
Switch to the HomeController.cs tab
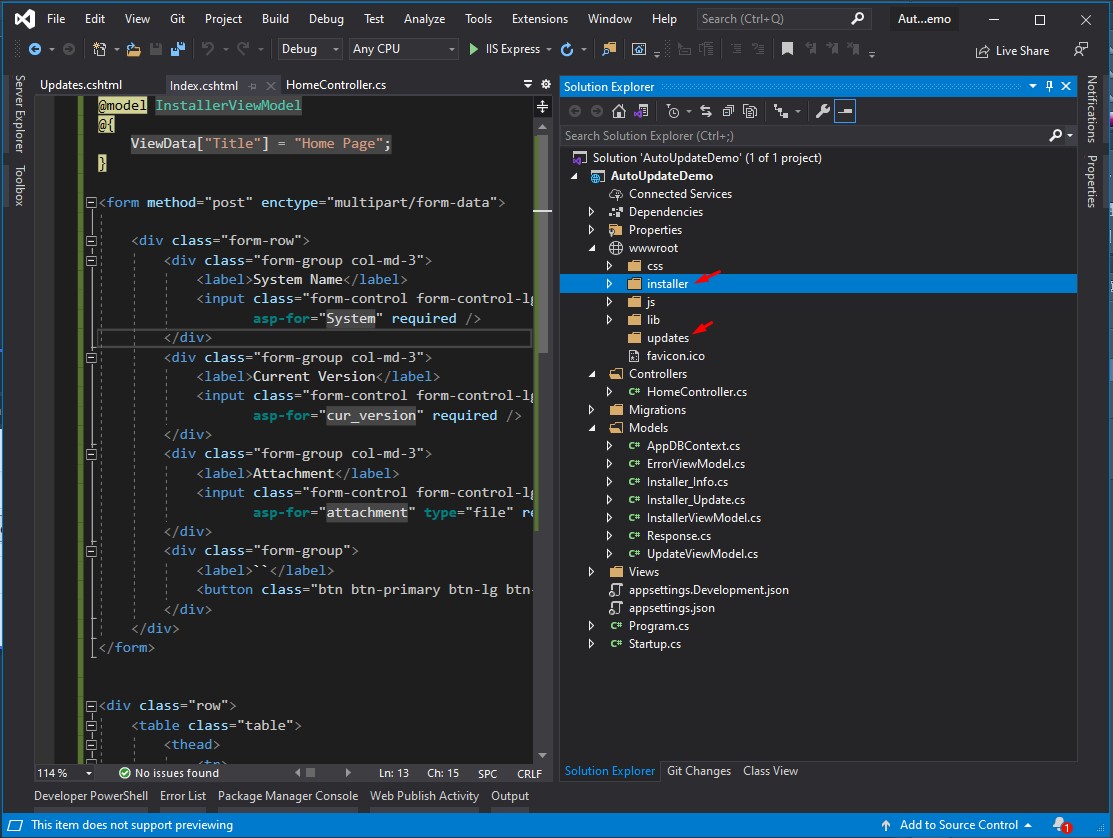335,85
